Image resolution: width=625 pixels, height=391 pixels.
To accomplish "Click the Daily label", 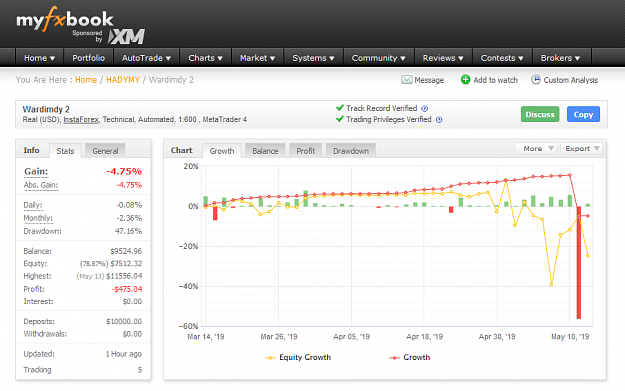I will pyautogui.click(x=33, y=205).
